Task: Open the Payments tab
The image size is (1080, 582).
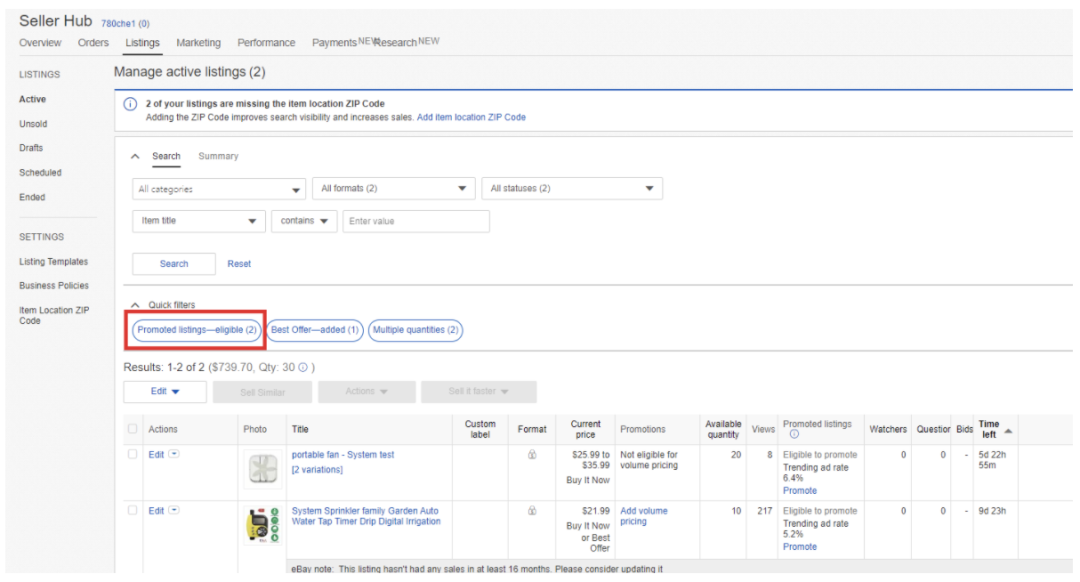Action: click(x=334, y=43)
